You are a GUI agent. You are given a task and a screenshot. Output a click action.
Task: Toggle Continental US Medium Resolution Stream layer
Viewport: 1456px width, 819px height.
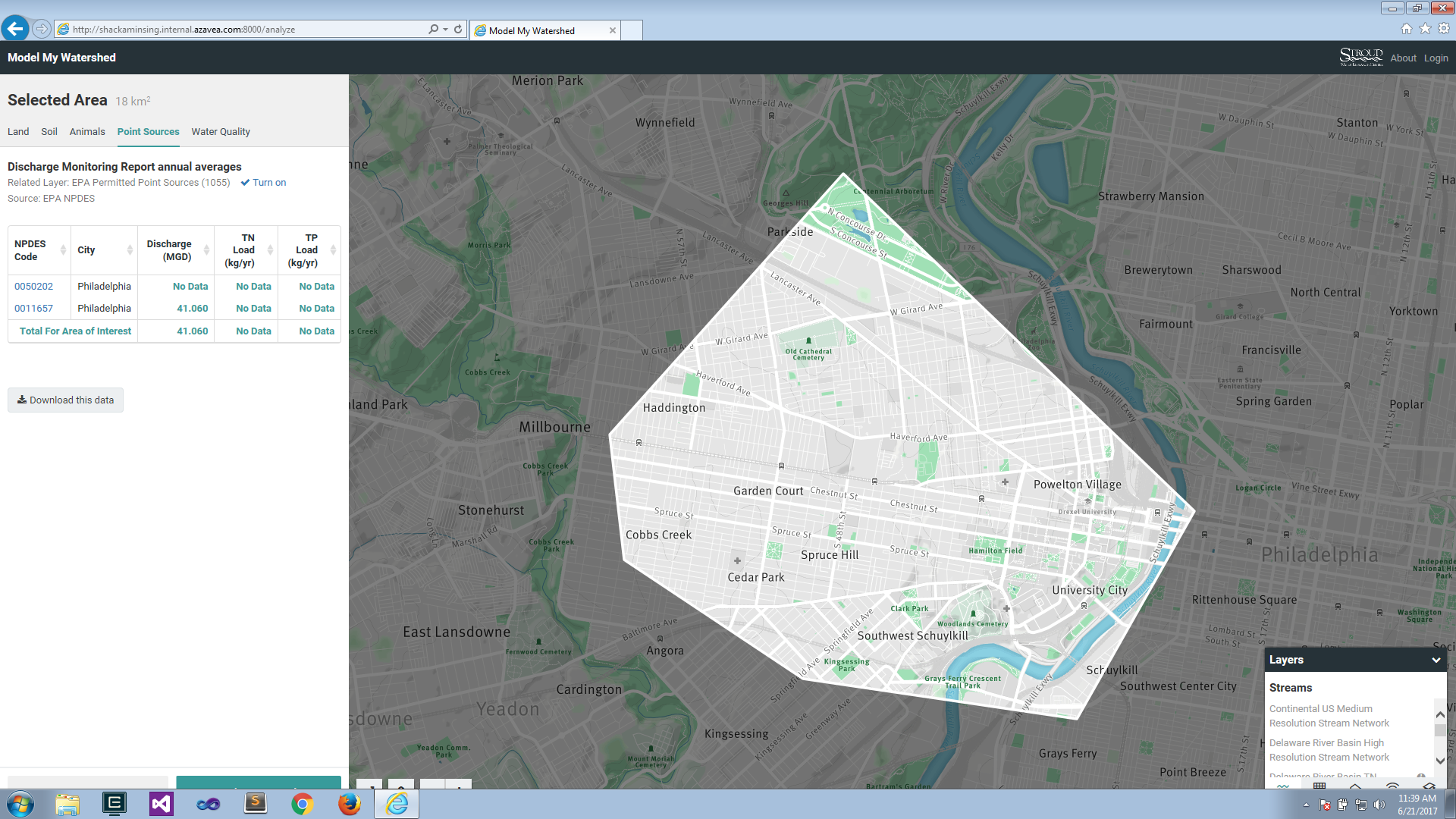point(1329,716)
